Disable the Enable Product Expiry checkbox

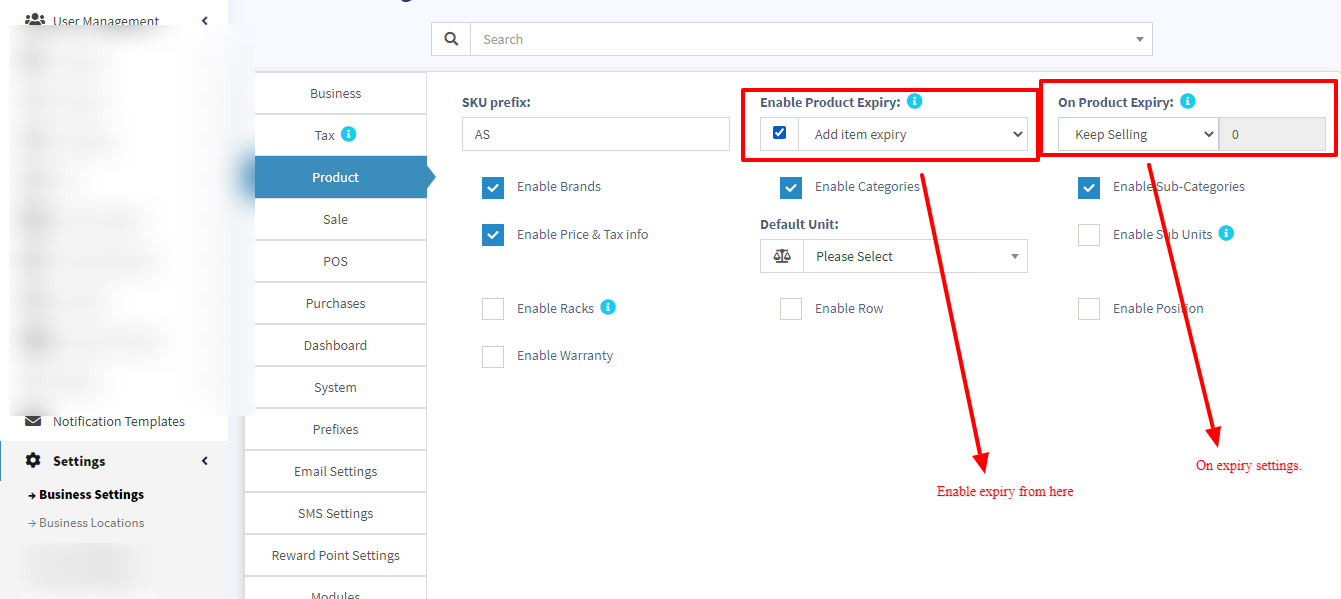point(780,133)
